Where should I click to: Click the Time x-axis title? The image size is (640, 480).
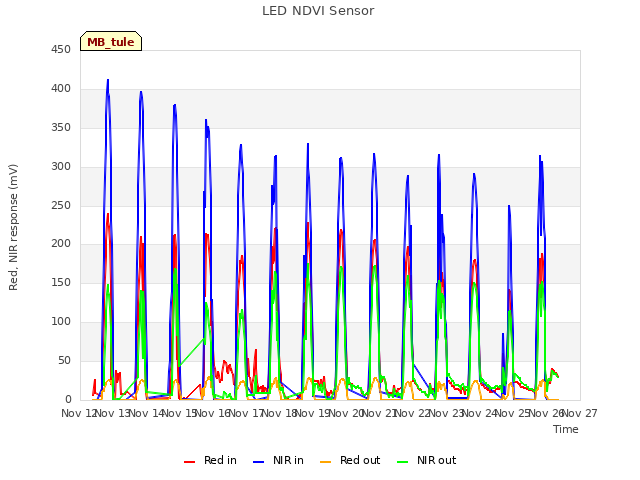click(566, 429)
